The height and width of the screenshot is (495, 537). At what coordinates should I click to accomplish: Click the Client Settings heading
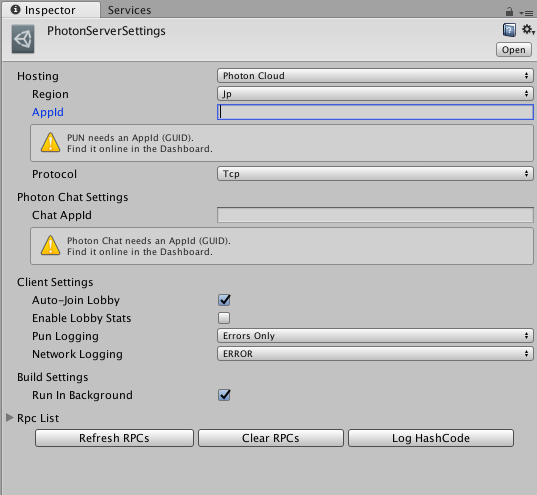55,282
